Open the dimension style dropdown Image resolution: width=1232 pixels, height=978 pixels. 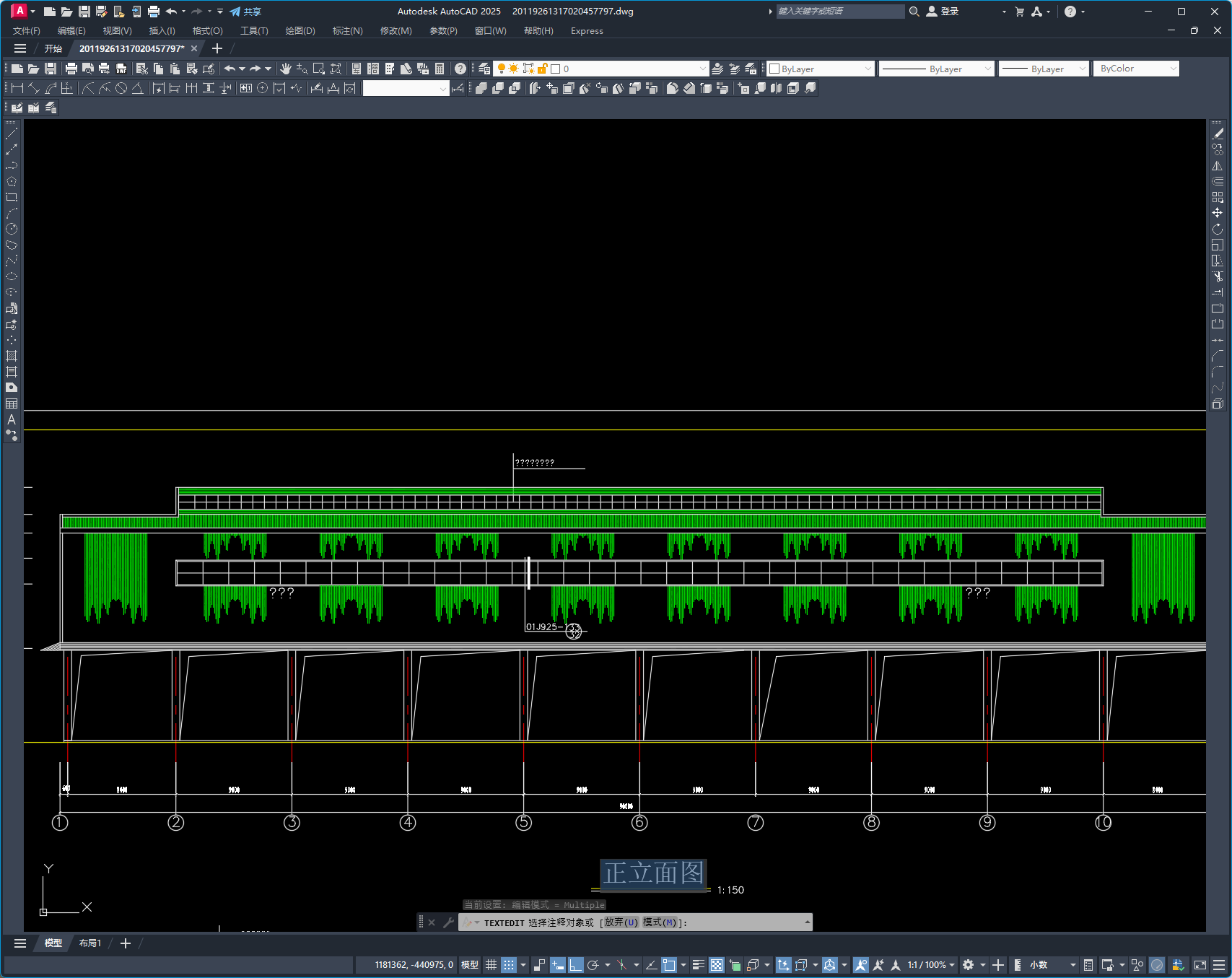tap(406, 88)
